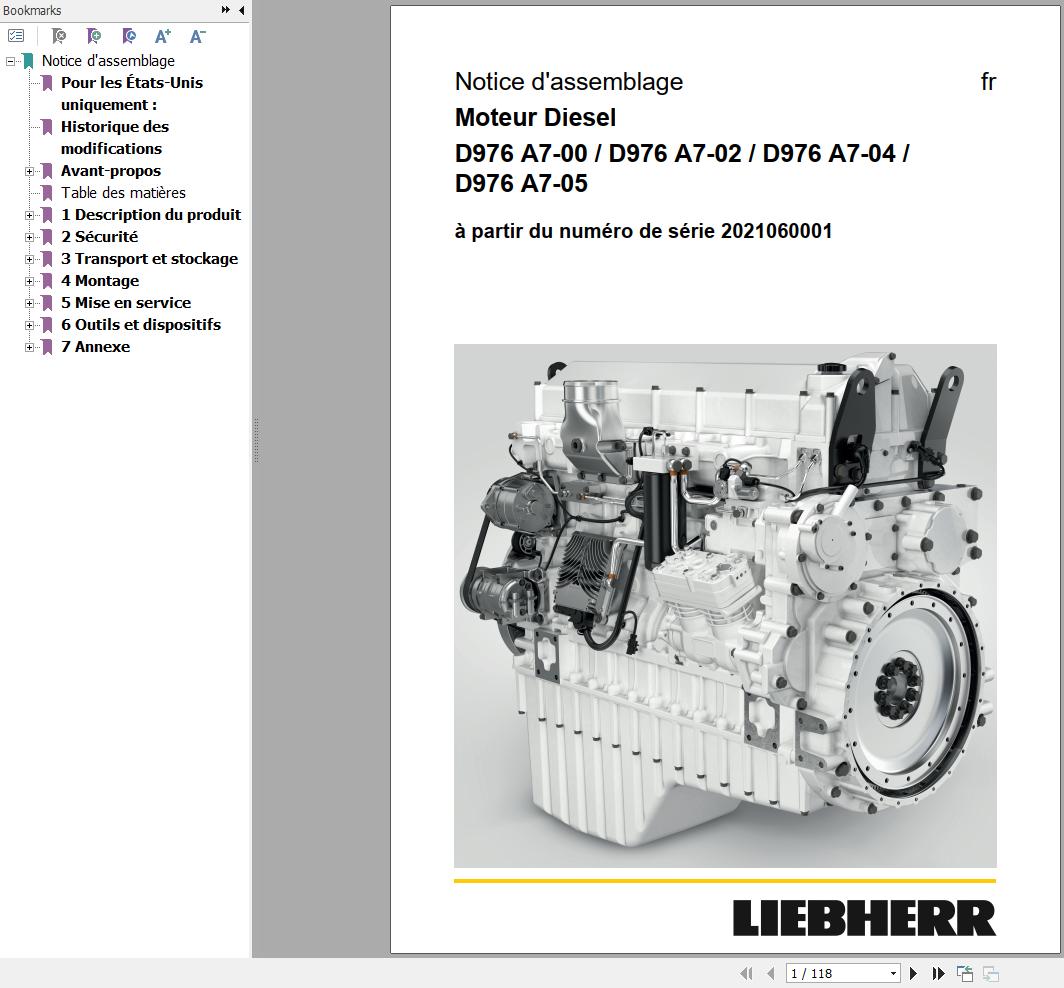This screenshot has height=988, width=1064.
Task: Click the serial number 2021060001 line
Action: (x=643, y=231)
